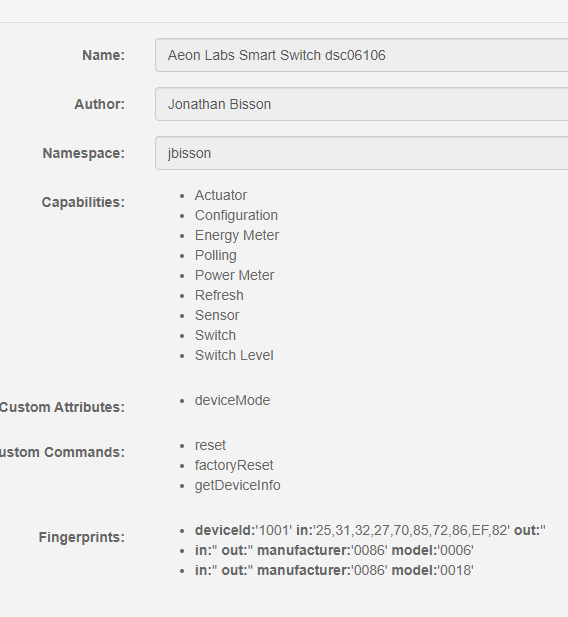Select the Sensor capability entry
The height and width of the screenshot is (617, 568).
pyautogui.click(x=217, y=315)
